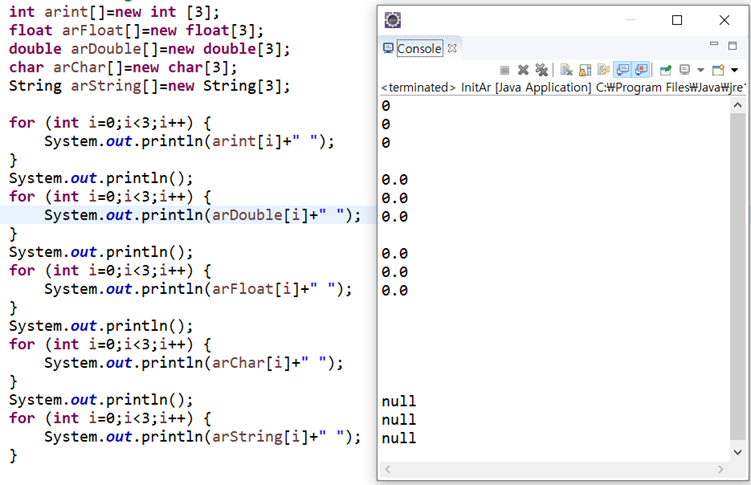Viewport: 751px width, 485px height.
Task: Click the Terminate button in Console toolbar
Action: pos(504,70)
